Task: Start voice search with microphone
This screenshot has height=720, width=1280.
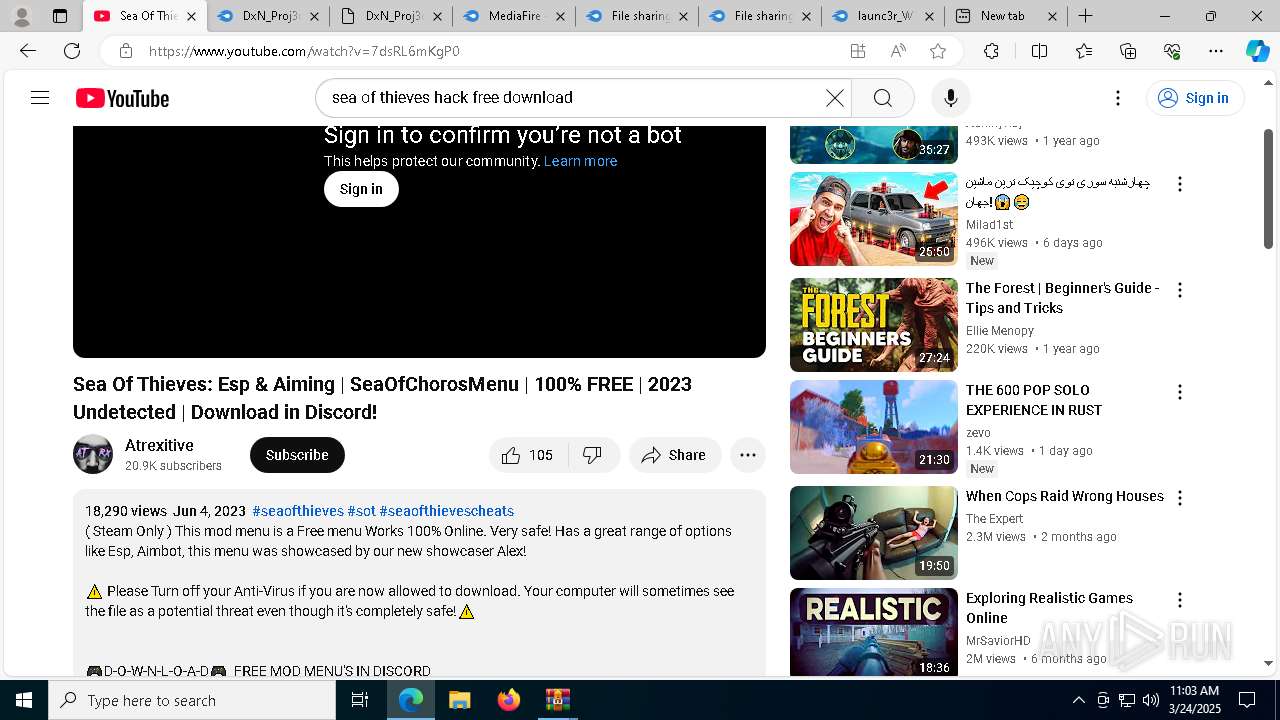Action: [950, 98]
